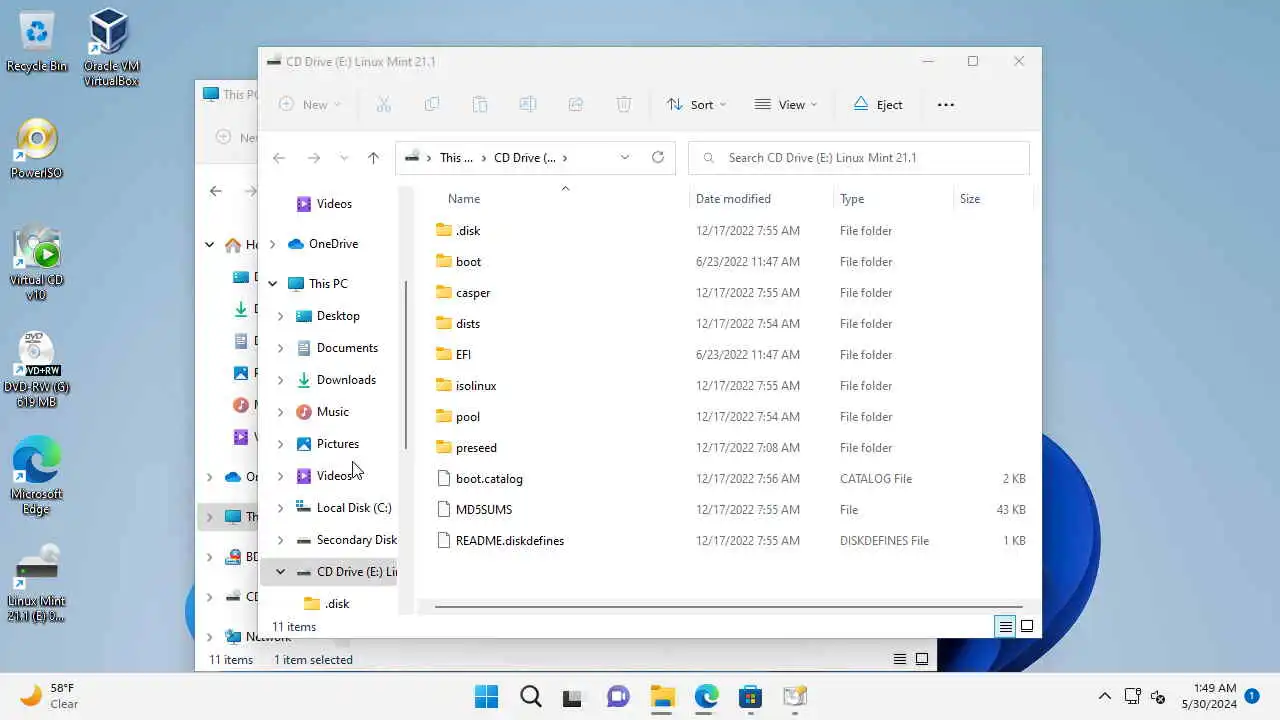Open the Chat icon on taskbar
Viewport: 1280px width, 720px height.
[x=618, y=696]
